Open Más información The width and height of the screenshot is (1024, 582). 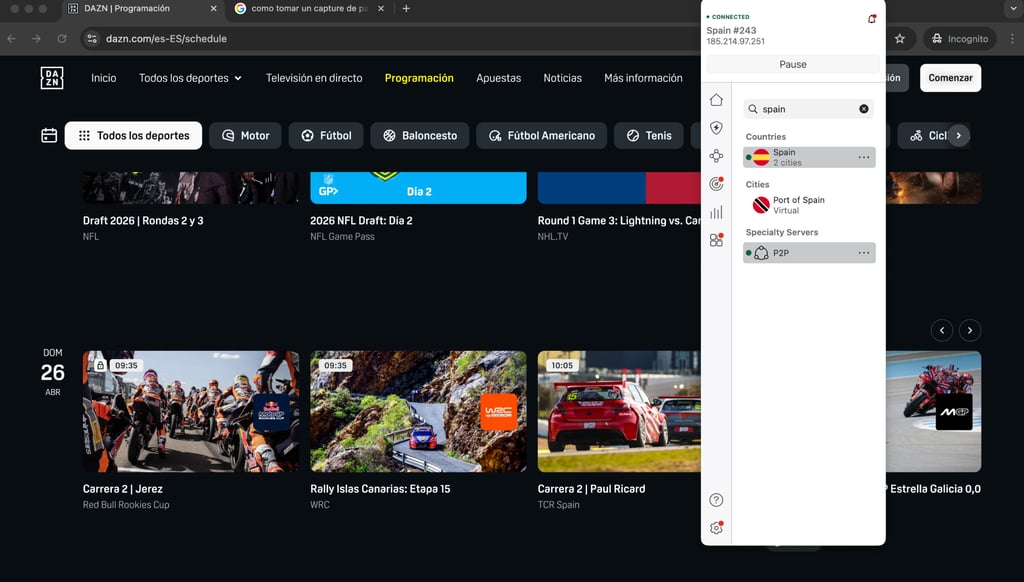[643, 78]
